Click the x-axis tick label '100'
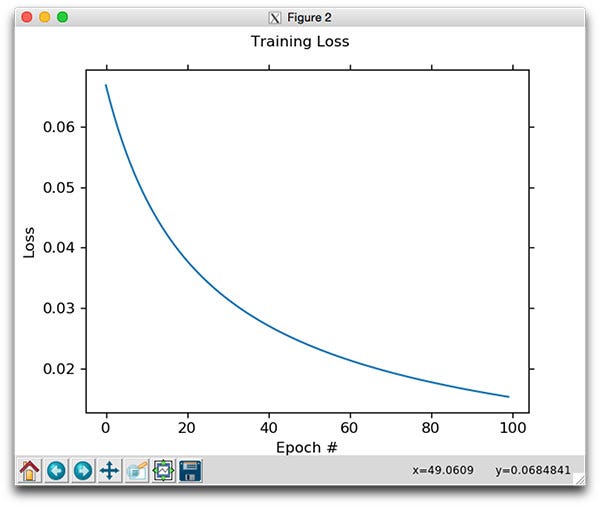 (513, 427)
